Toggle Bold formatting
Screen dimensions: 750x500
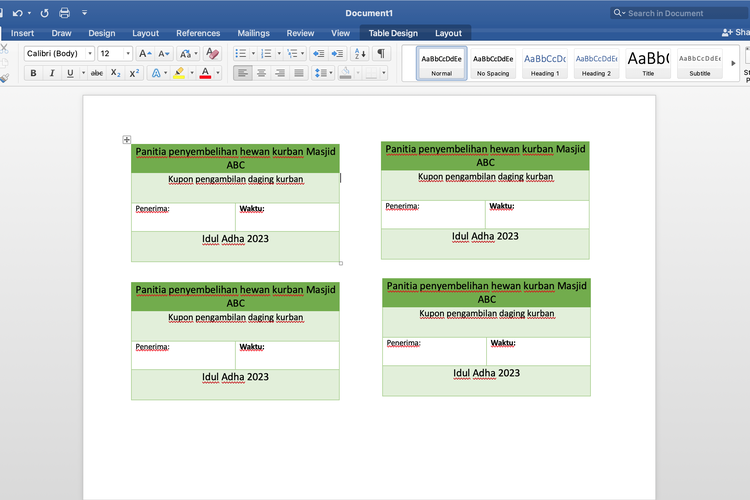click(33, 73)
